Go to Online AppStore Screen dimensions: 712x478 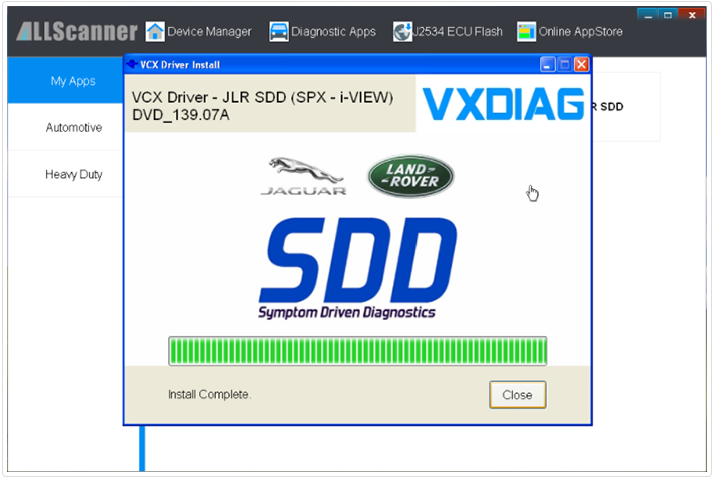pyautogui.click(x=580, y=32)
